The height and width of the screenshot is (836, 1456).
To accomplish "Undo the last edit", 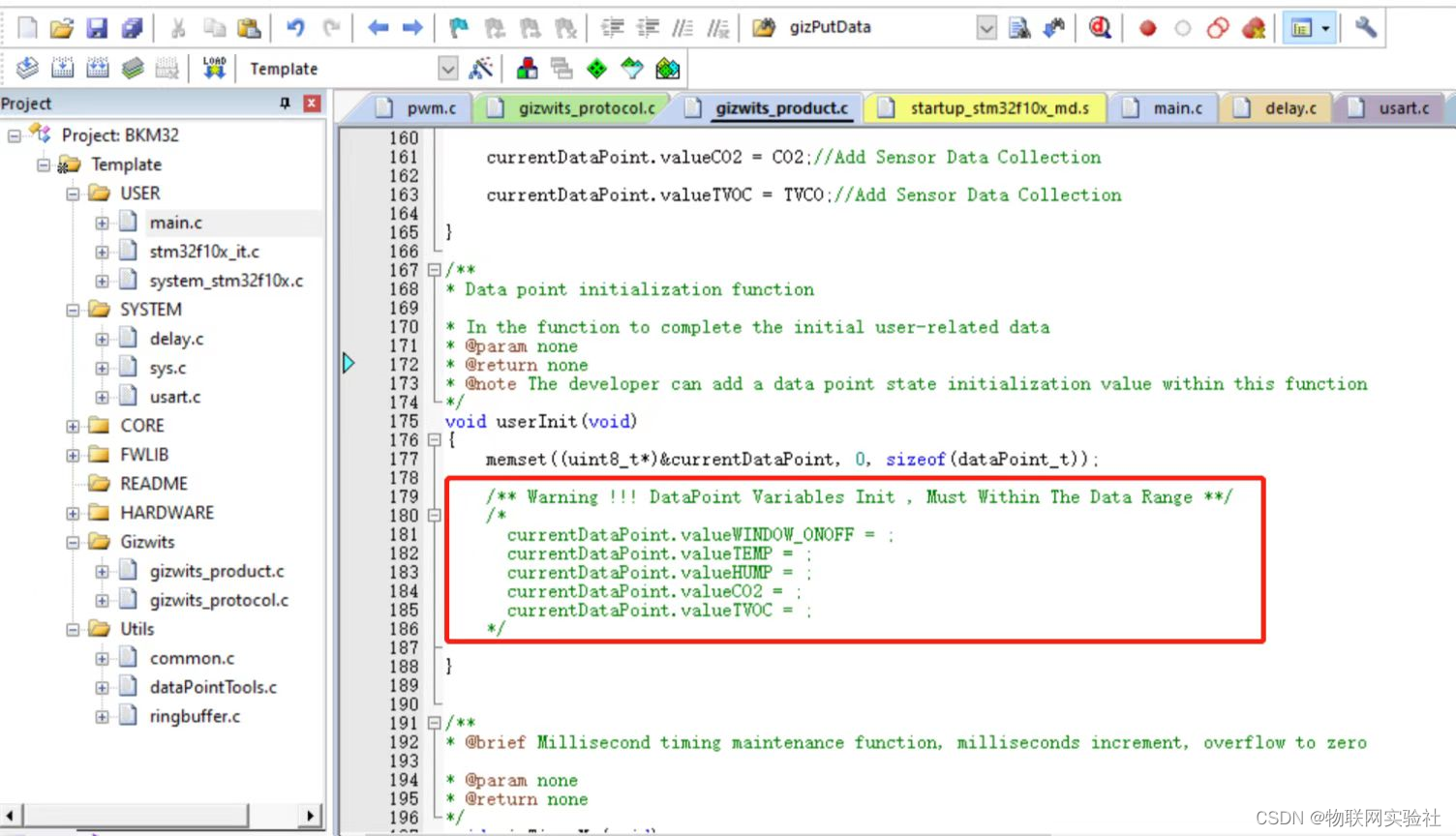I will pyautogui.click(x=295, y=28).
